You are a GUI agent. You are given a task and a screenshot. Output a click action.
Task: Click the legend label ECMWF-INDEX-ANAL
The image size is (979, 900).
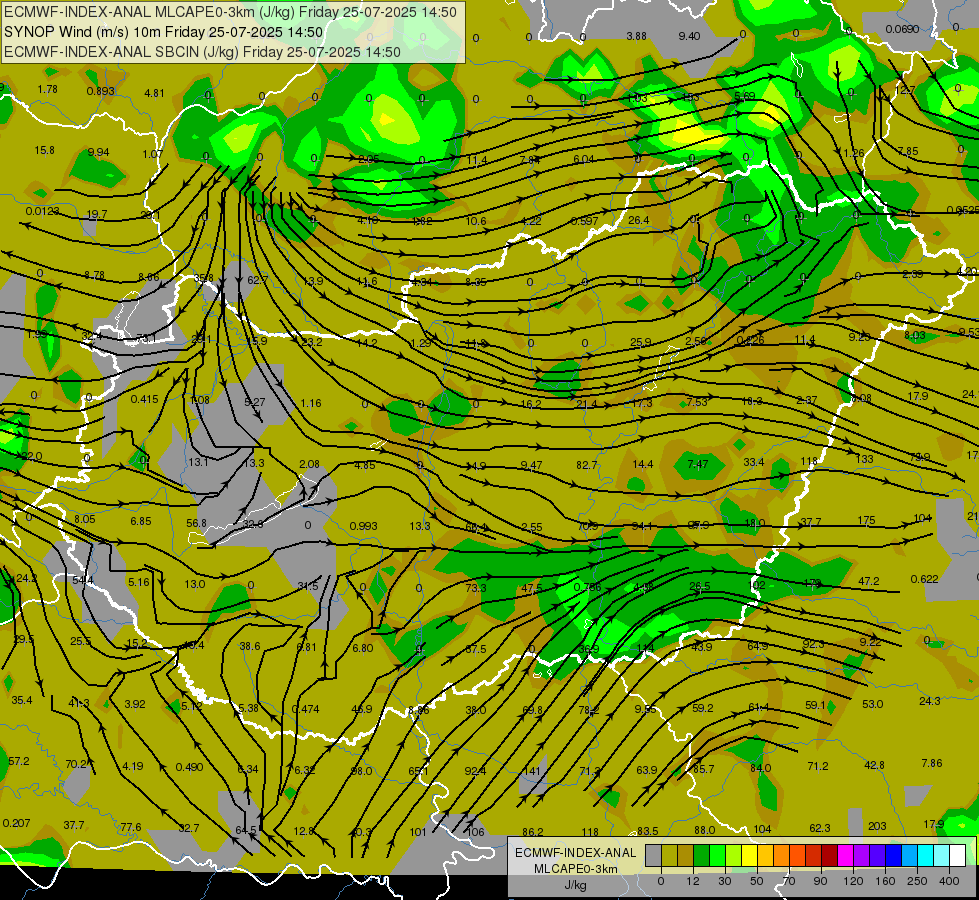pyautogui.click(x=575, y=853)
